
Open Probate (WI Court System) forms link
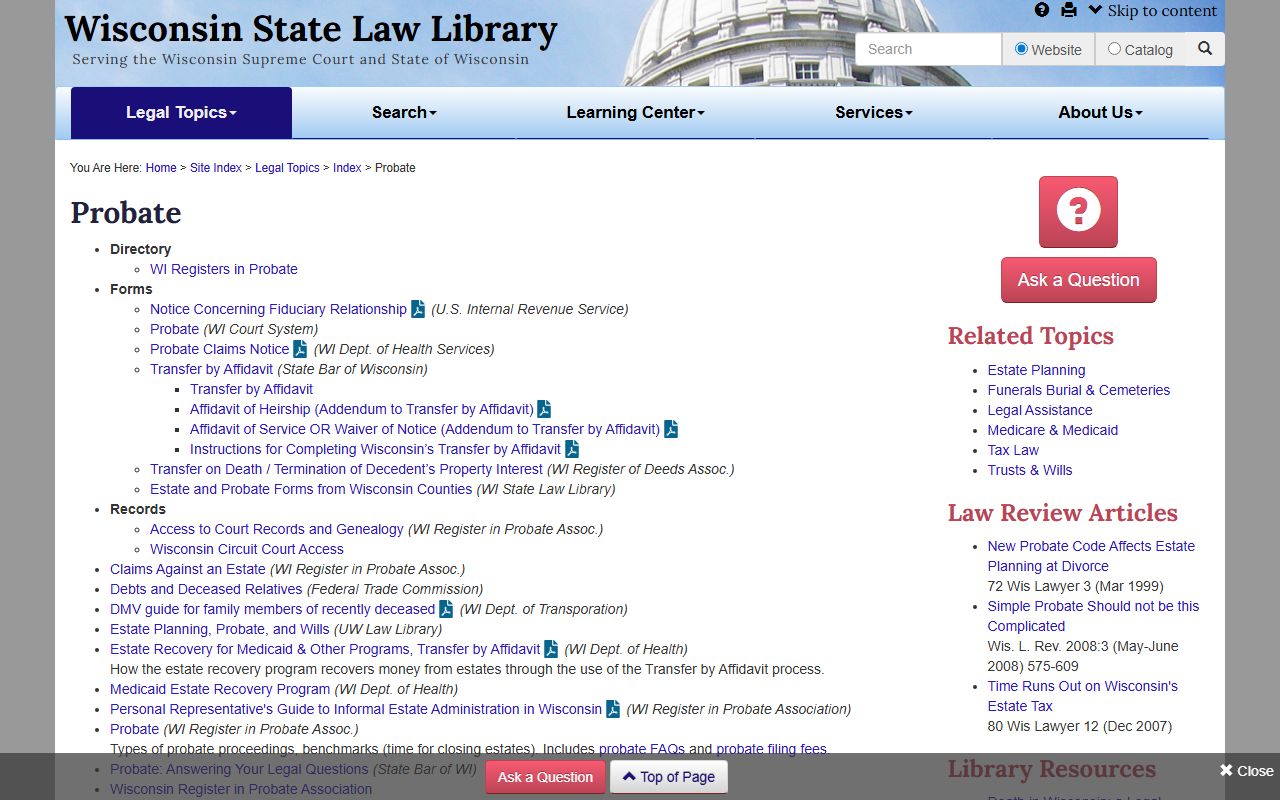point(174,329)
